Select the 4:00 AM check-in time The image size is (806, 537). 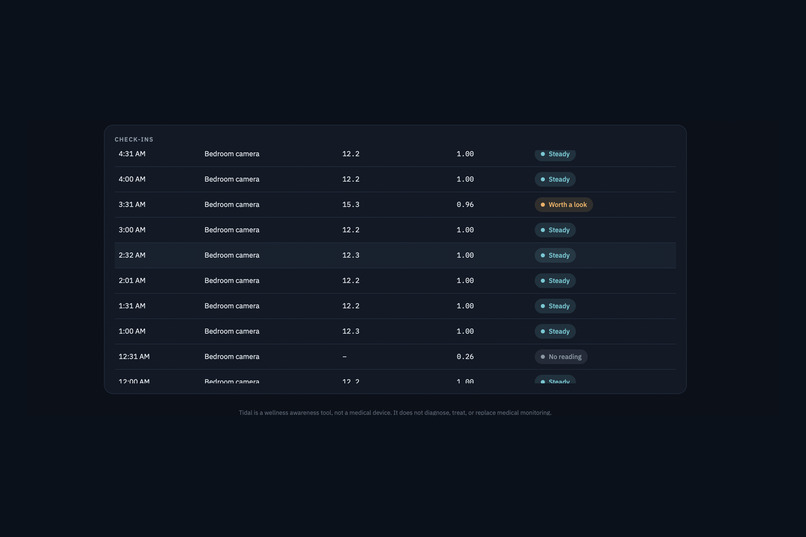[132, 179]
